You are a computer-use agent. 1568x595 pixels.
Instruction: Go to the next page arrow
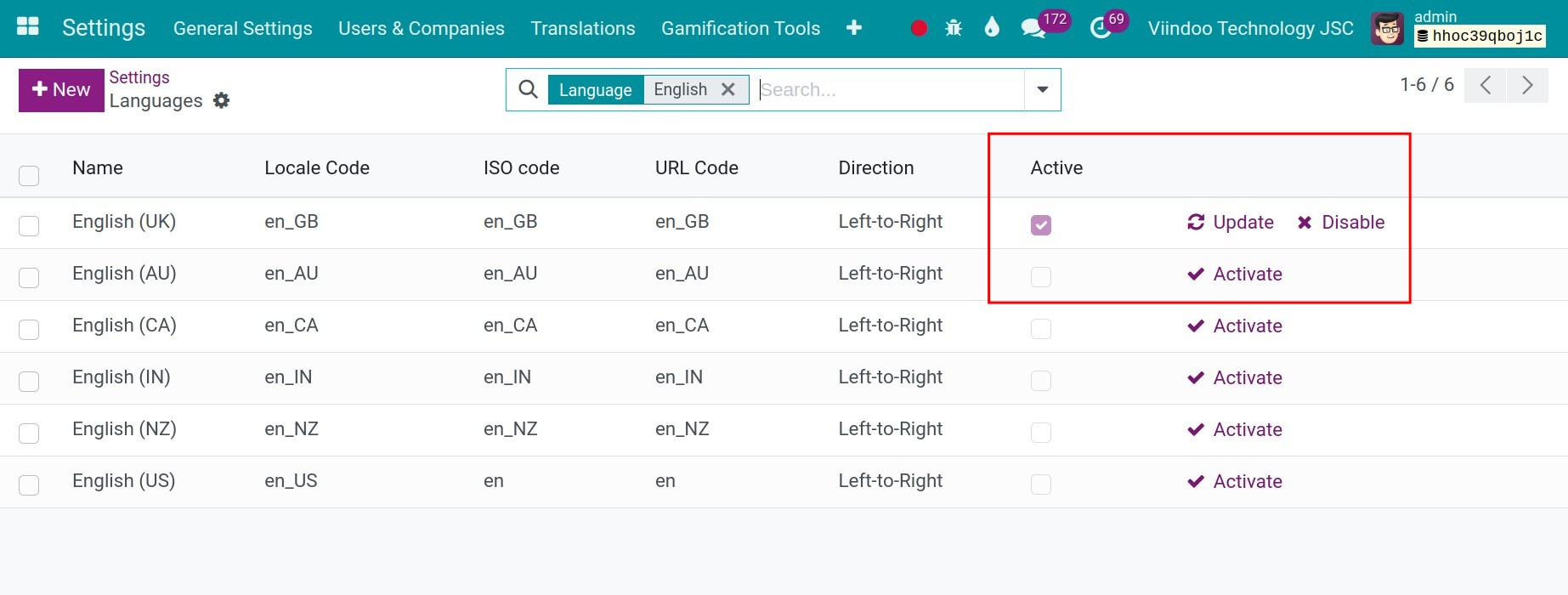click(1527, 85)
